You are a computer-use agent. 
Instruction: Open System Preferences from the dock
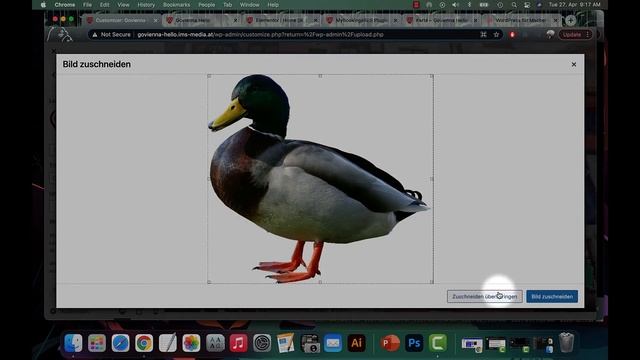262,343
